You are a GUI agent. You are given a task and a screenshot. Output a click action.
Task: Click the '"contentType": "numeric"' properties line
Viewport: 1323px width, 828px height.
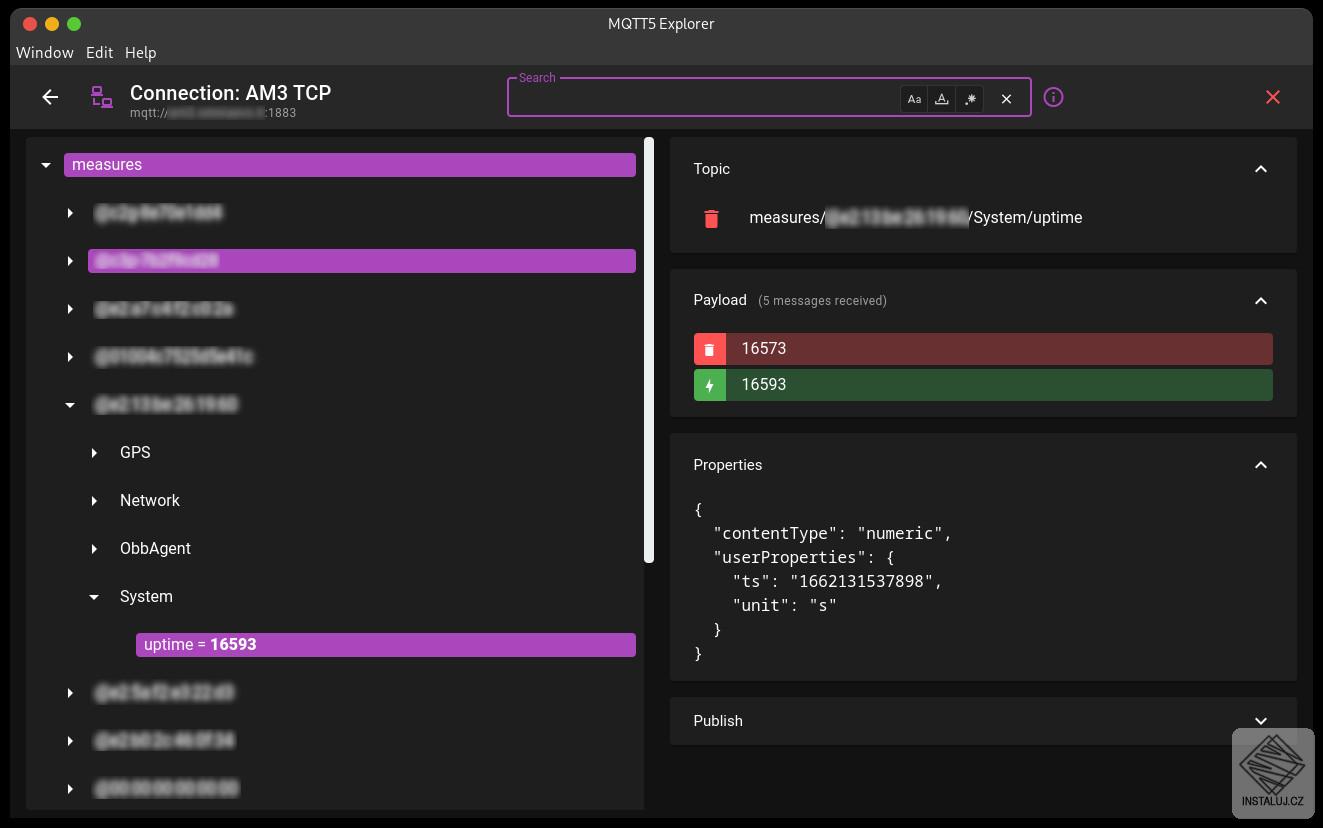833,534
